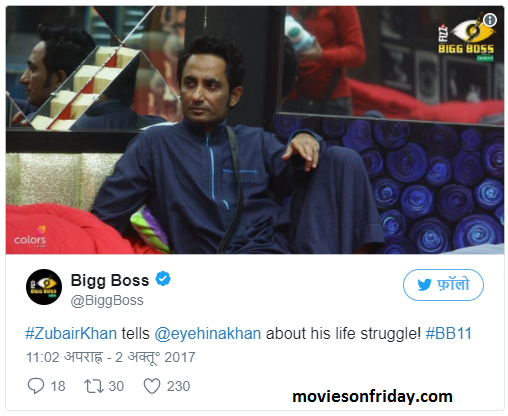Click the info icon on image
The width and height of the screenshot is (508, 416).
click(489, 20)
